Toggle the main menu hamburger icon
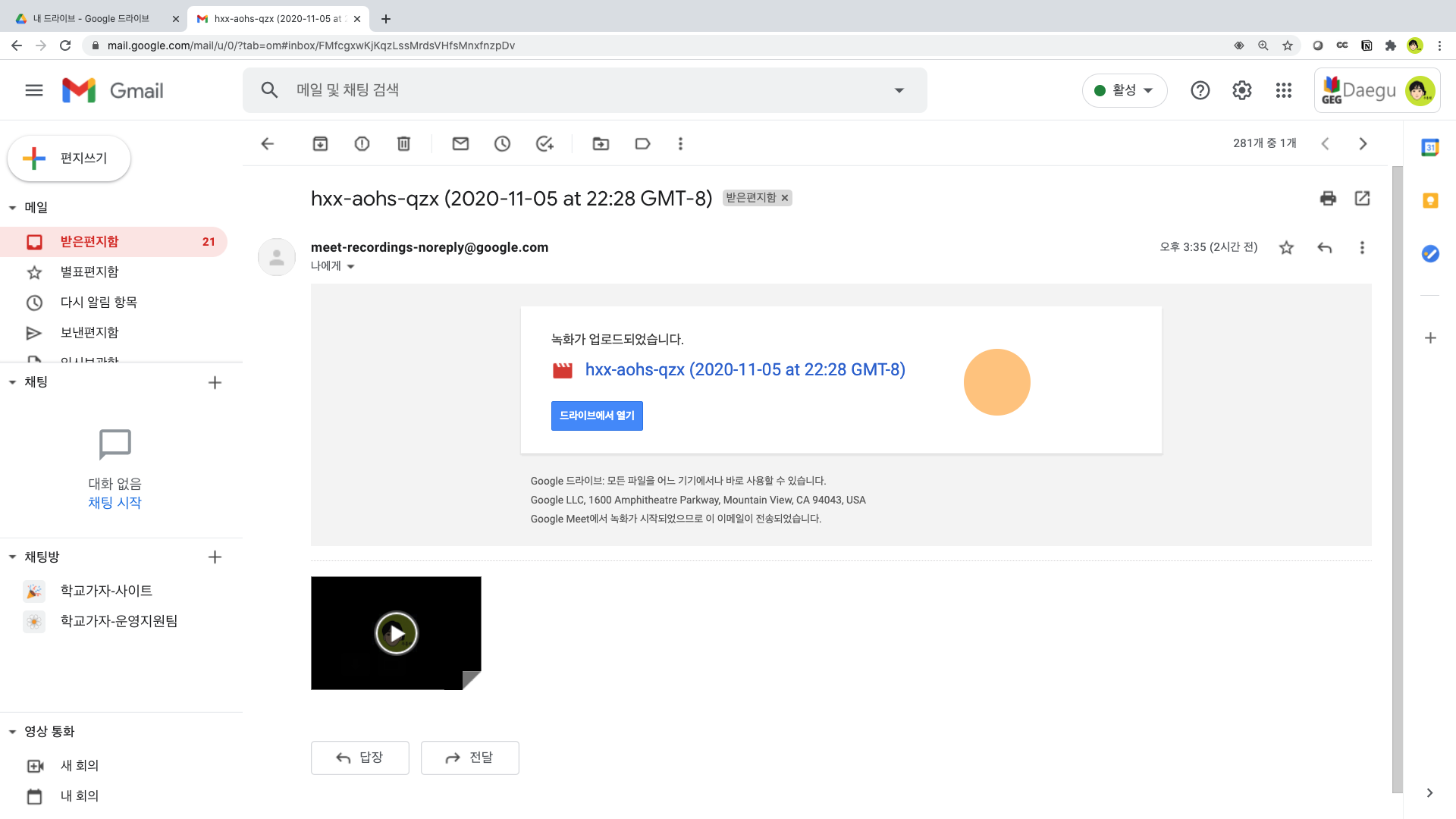 [34, 90]
